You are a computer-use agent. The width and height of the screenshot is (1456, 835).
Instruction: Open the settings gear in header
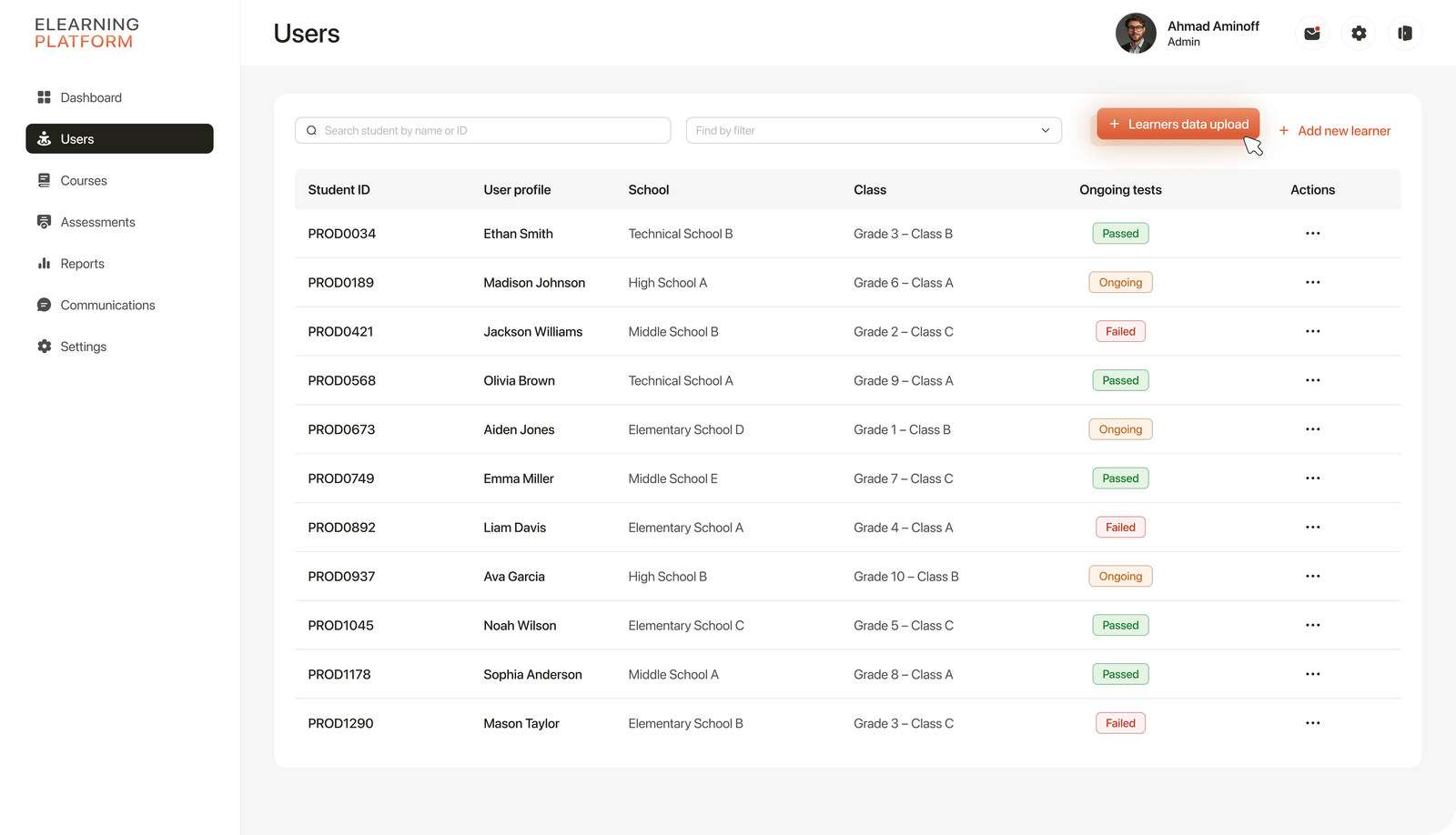[1359, 34]
